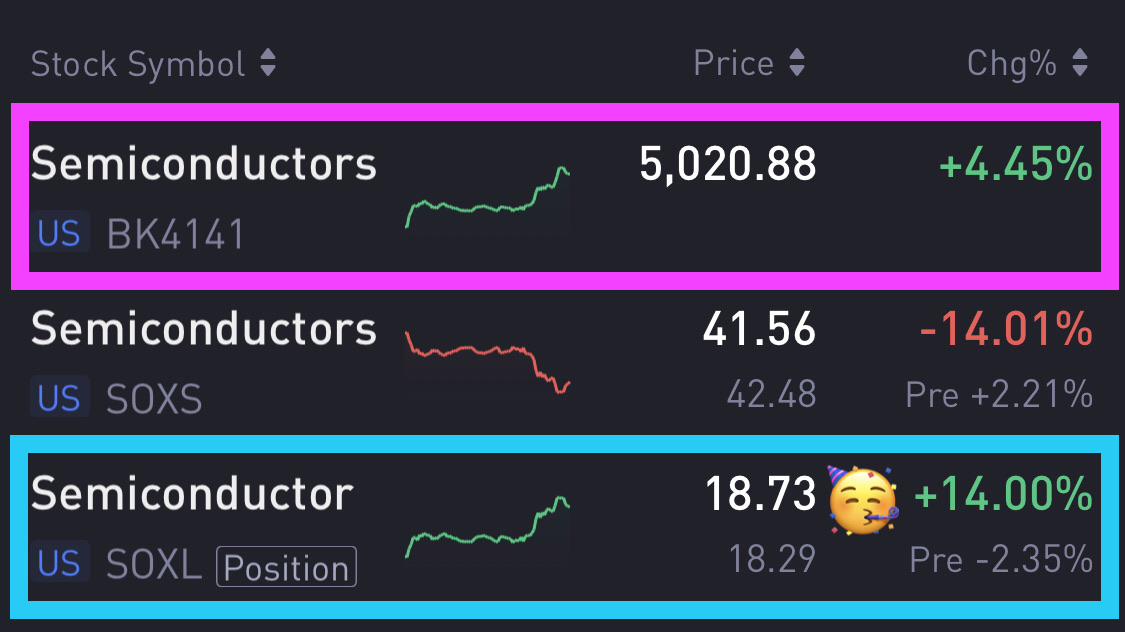Select the +14.00% change for SOXL
Viewport: 1125px width, 632px height.
(x=1003, y=494)
